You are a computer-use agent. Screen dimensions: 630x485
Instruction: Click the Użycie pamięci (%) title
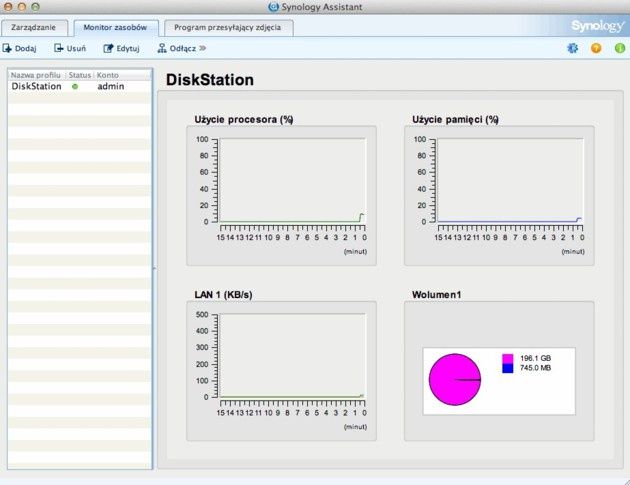tap(456, 120)
